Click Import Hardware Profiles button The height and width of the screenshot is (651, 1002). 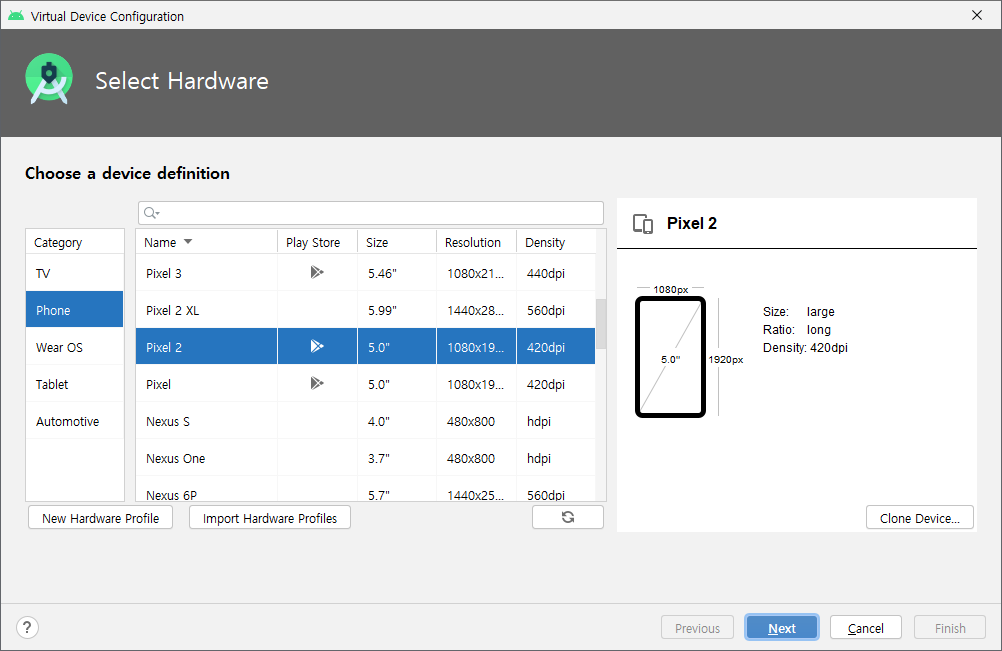point(270,518)
